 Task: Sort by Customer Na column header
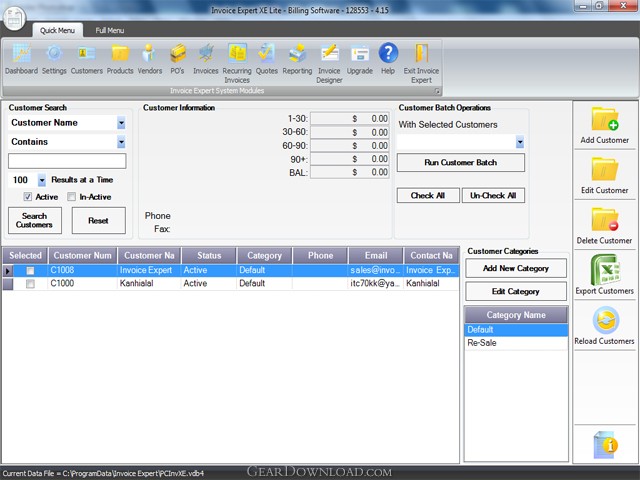point(149,256)
